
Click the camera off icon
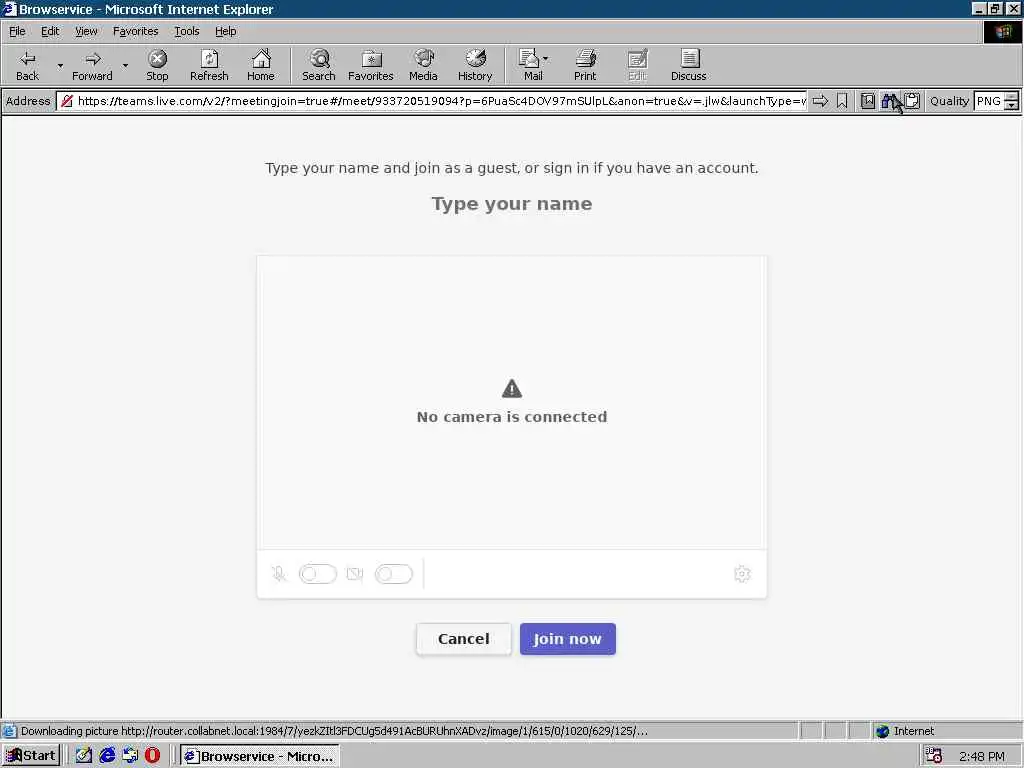tap(355, 574)
